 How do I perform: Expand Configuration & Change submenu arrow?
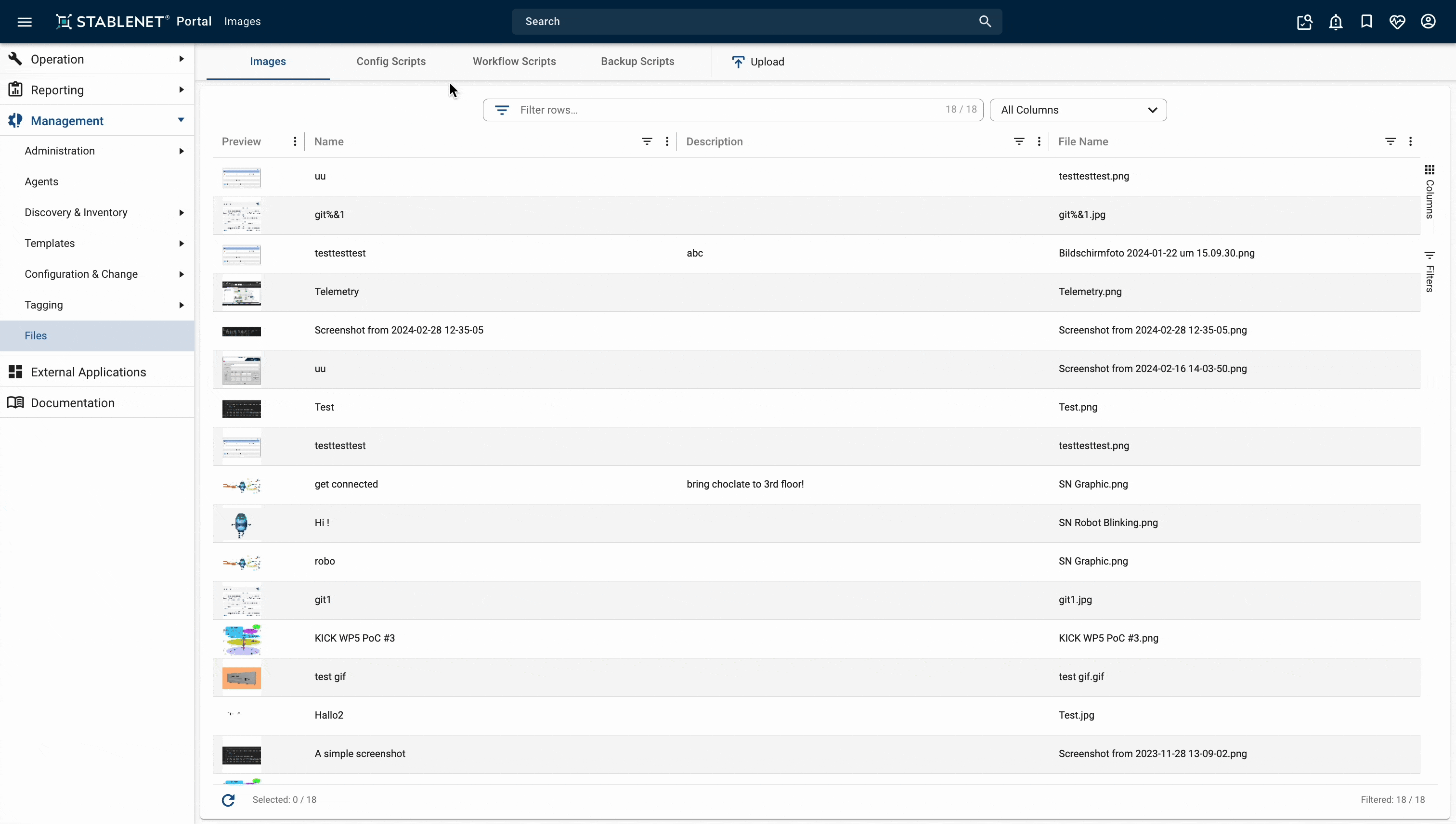(x=181, y=274)
